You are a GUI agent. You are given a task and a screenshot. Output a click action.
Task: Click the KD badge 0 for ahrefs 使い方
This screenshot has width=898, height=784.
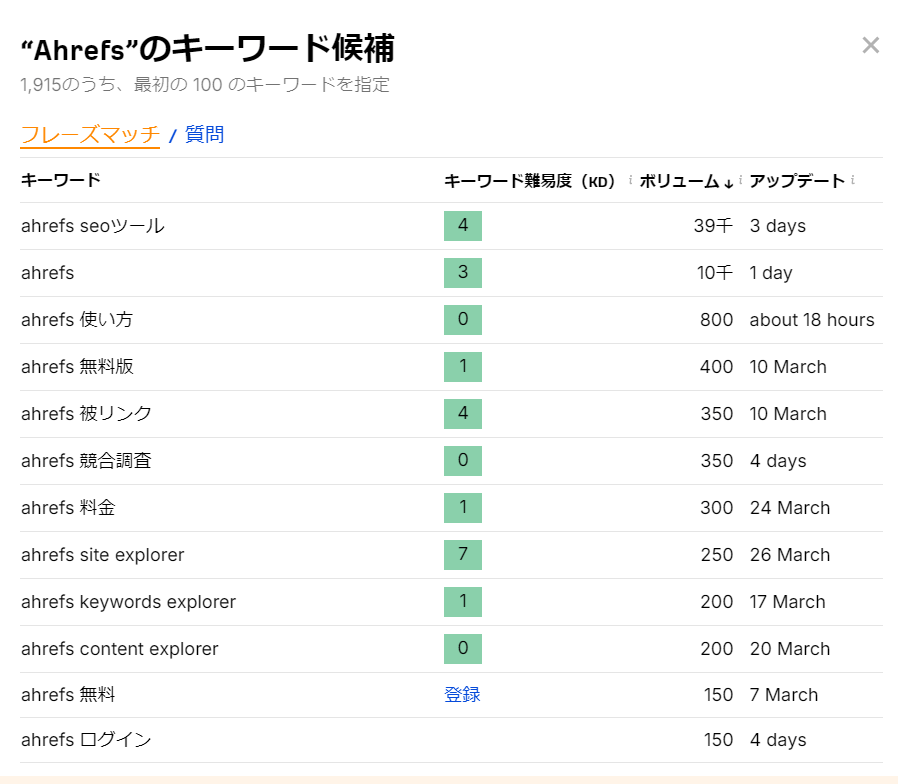point(462,320)
